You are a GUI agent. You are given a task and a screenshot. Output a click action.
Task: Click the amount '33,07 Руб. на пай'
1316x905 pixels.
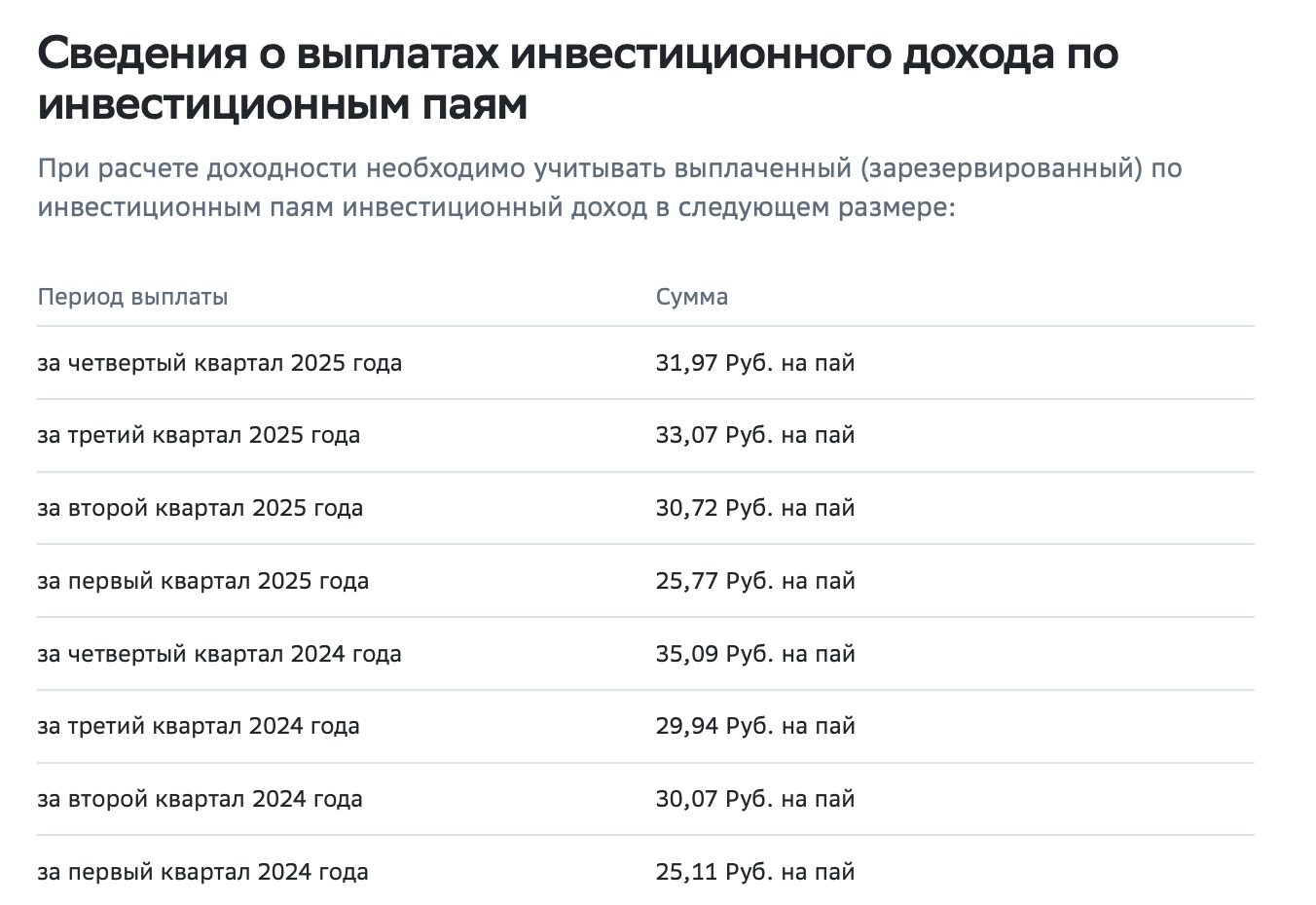[x=754, y=435]
